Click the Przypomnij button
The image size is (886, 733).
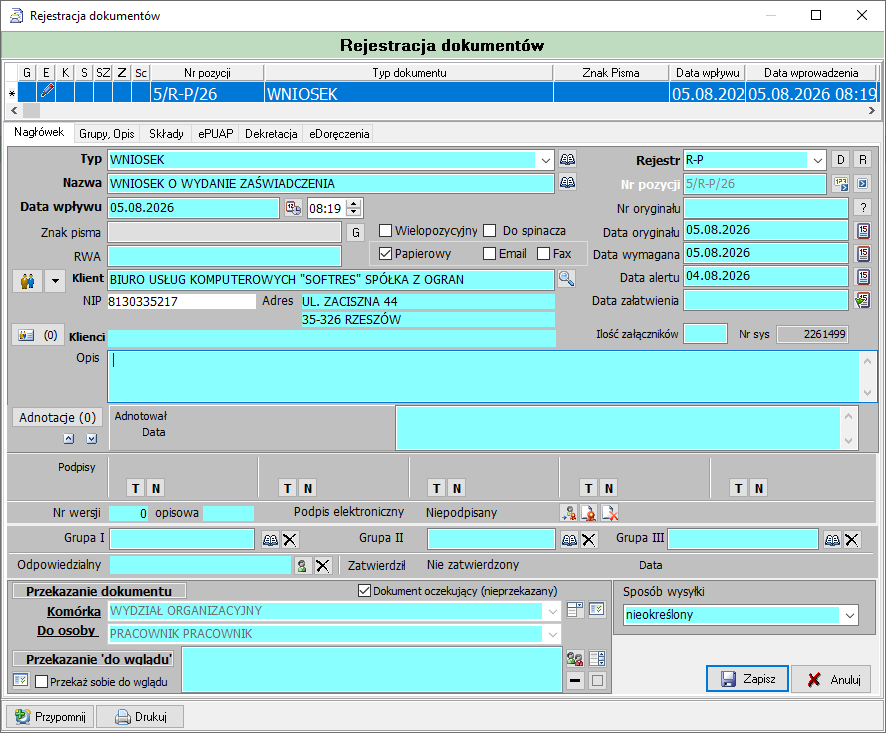tap(50, 717)
